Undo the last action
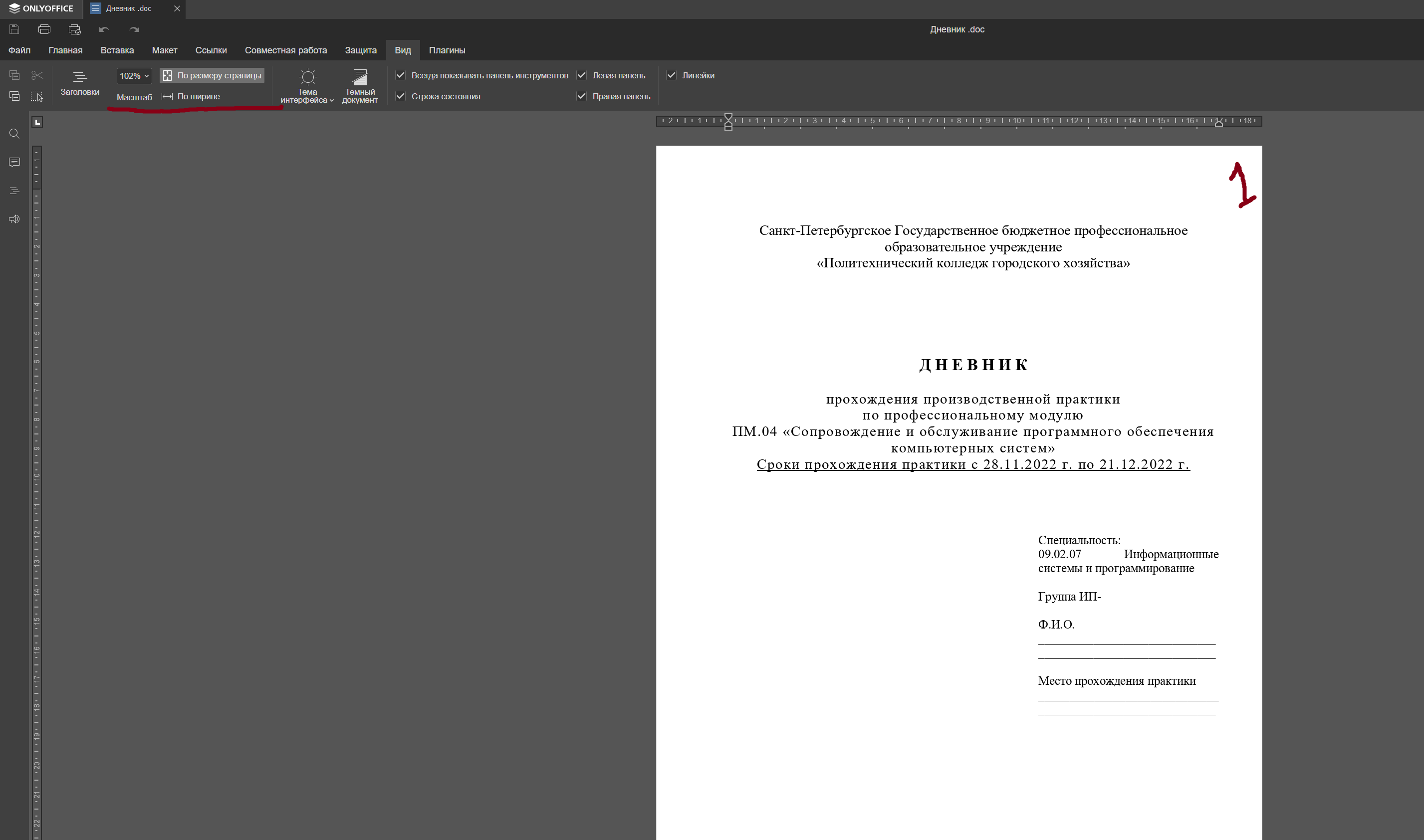This screenshot has height=840, width=1424. (x=104, y=29)
